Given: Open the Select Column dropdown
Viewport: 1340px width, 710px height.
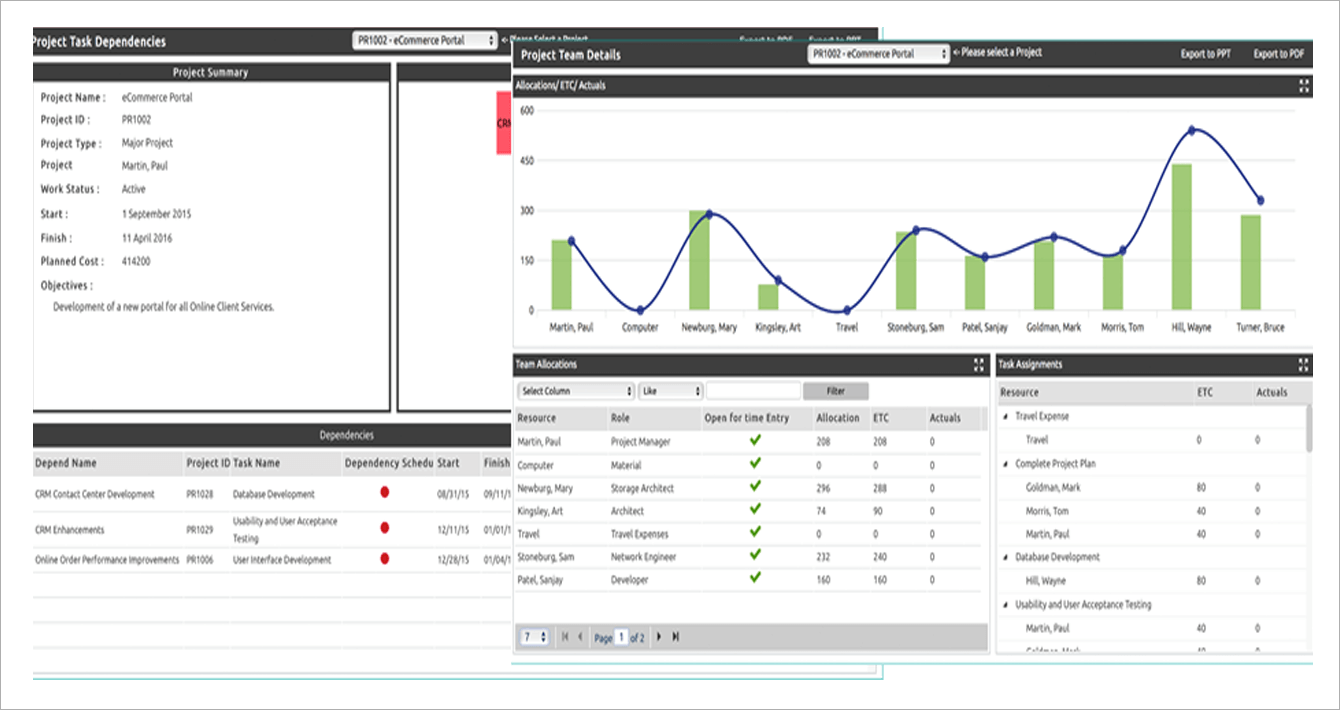Looking at the screenshot, I should pyautogui.click(x=575, y=391).
